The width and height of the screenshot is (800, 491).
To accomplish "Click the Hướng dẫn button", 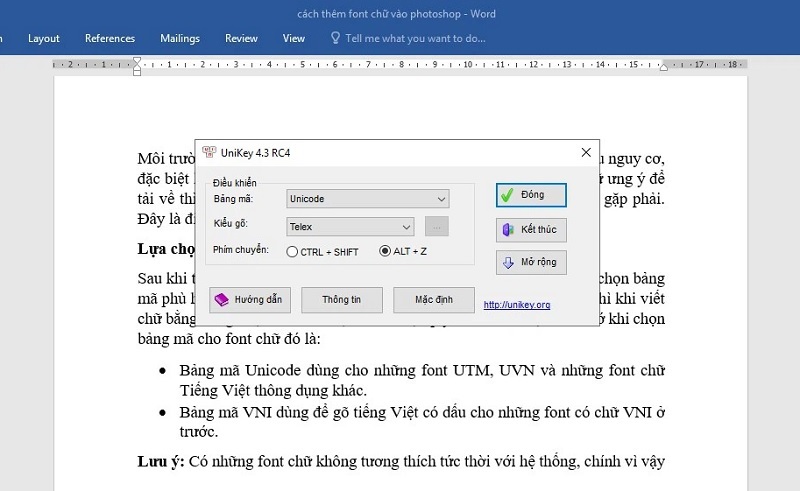I will 250,300.
